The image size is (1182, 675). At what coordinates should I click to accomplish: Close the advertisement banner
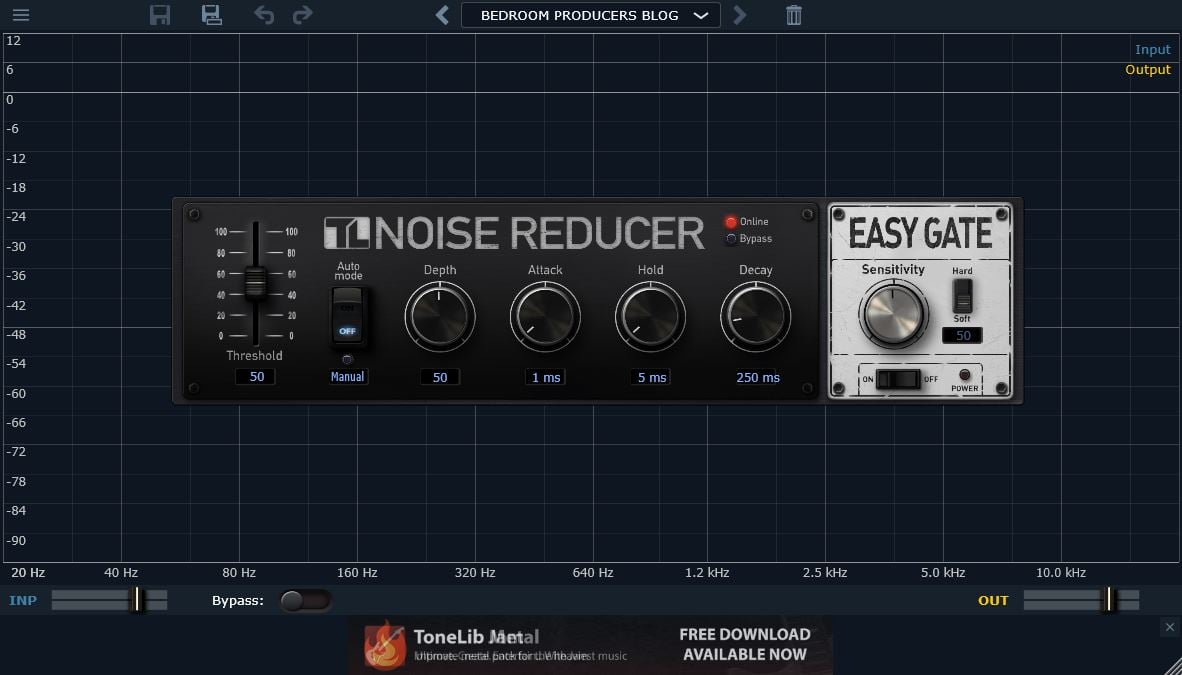point(1169,627)
